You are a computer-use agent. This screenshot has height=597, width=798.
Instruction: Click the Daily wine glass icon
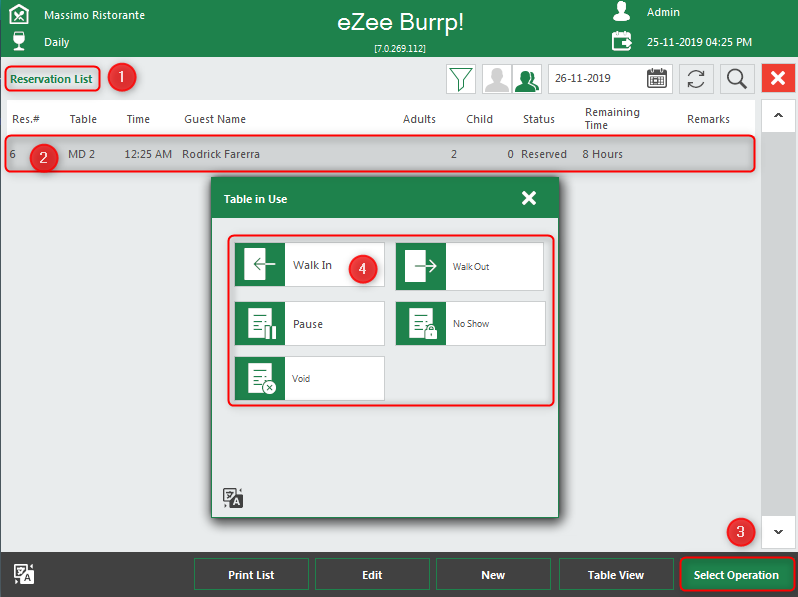(x=19, y=41)
